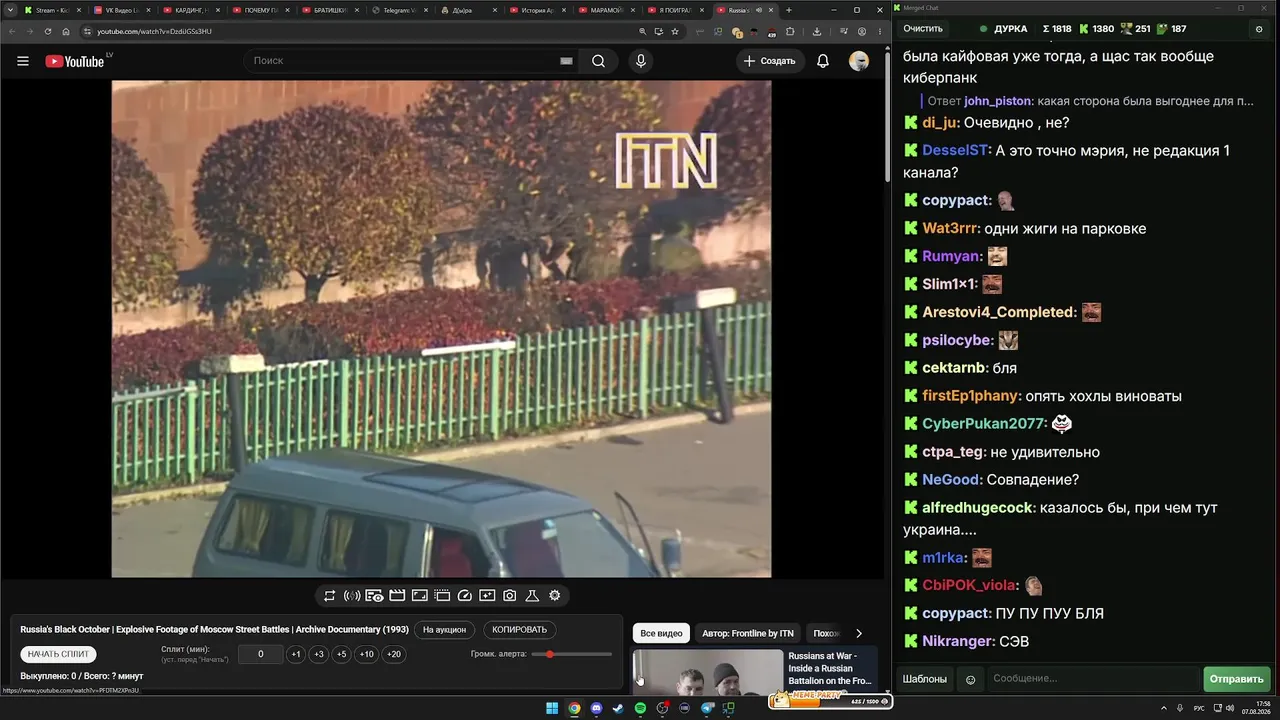Go back in browser history
Viewport: 1280px width, 720px height.
coord(12,31)
